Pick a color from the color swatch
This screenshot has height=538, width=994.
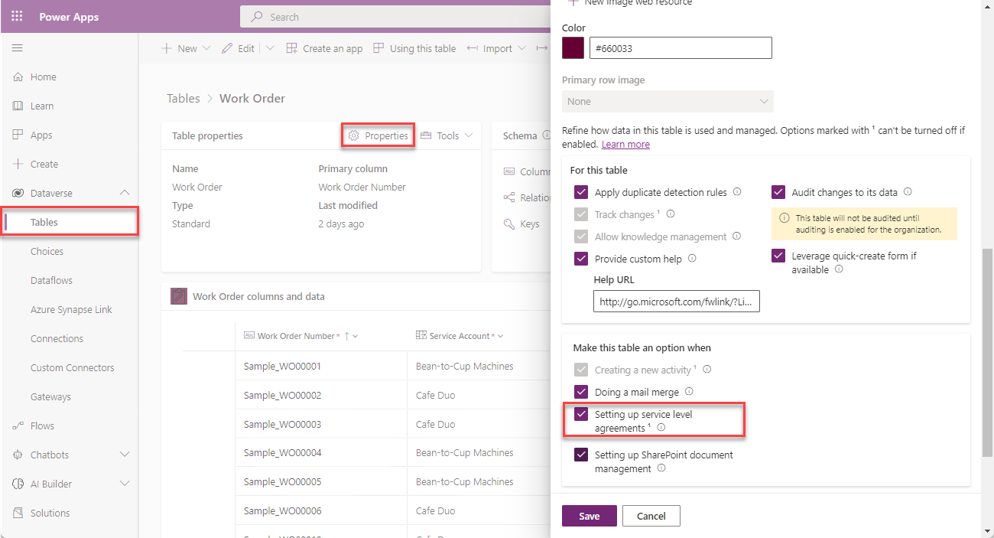(x=573, y=48)
